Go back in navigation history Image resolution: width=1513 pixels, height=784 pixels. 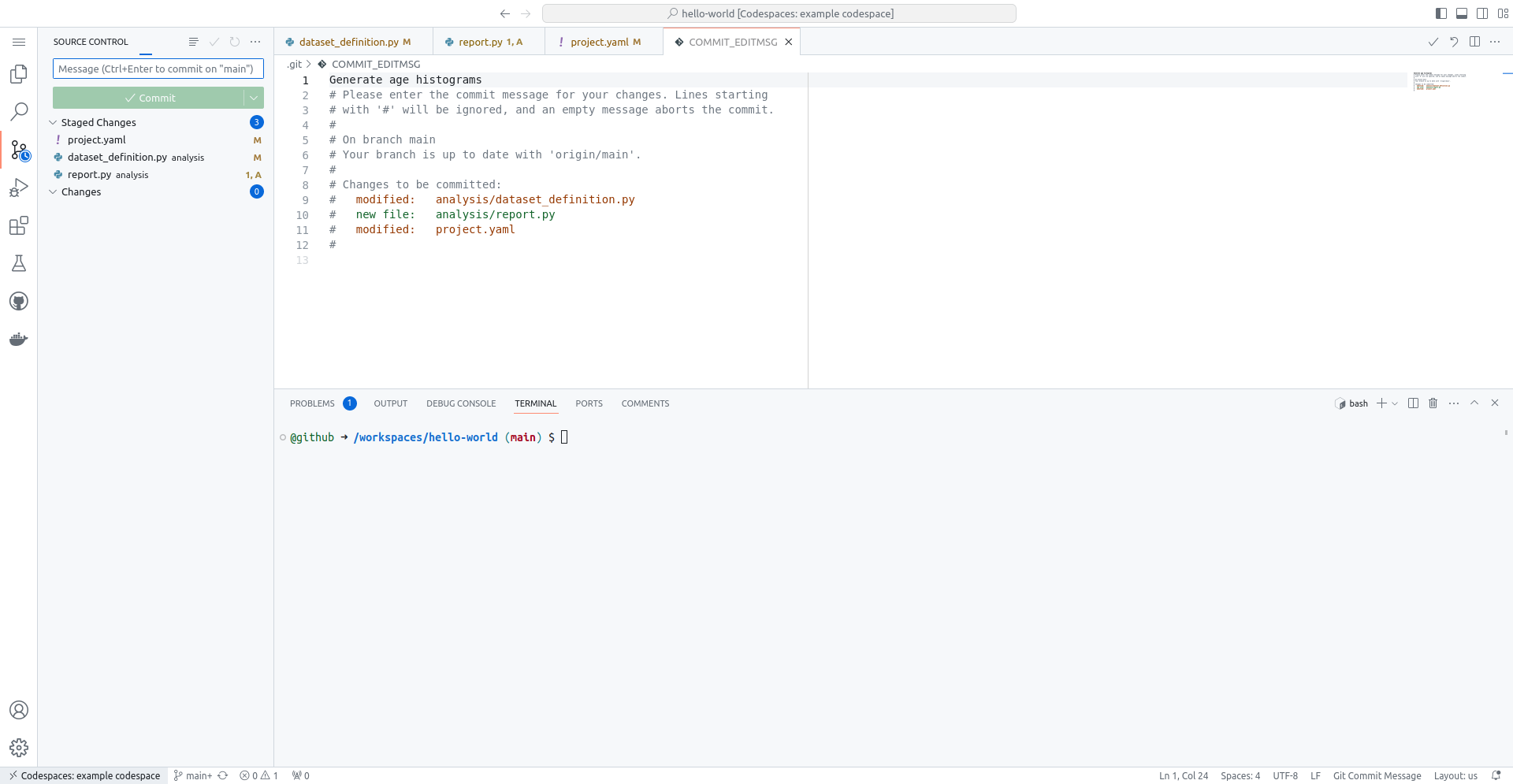click(x=505, y=13)
